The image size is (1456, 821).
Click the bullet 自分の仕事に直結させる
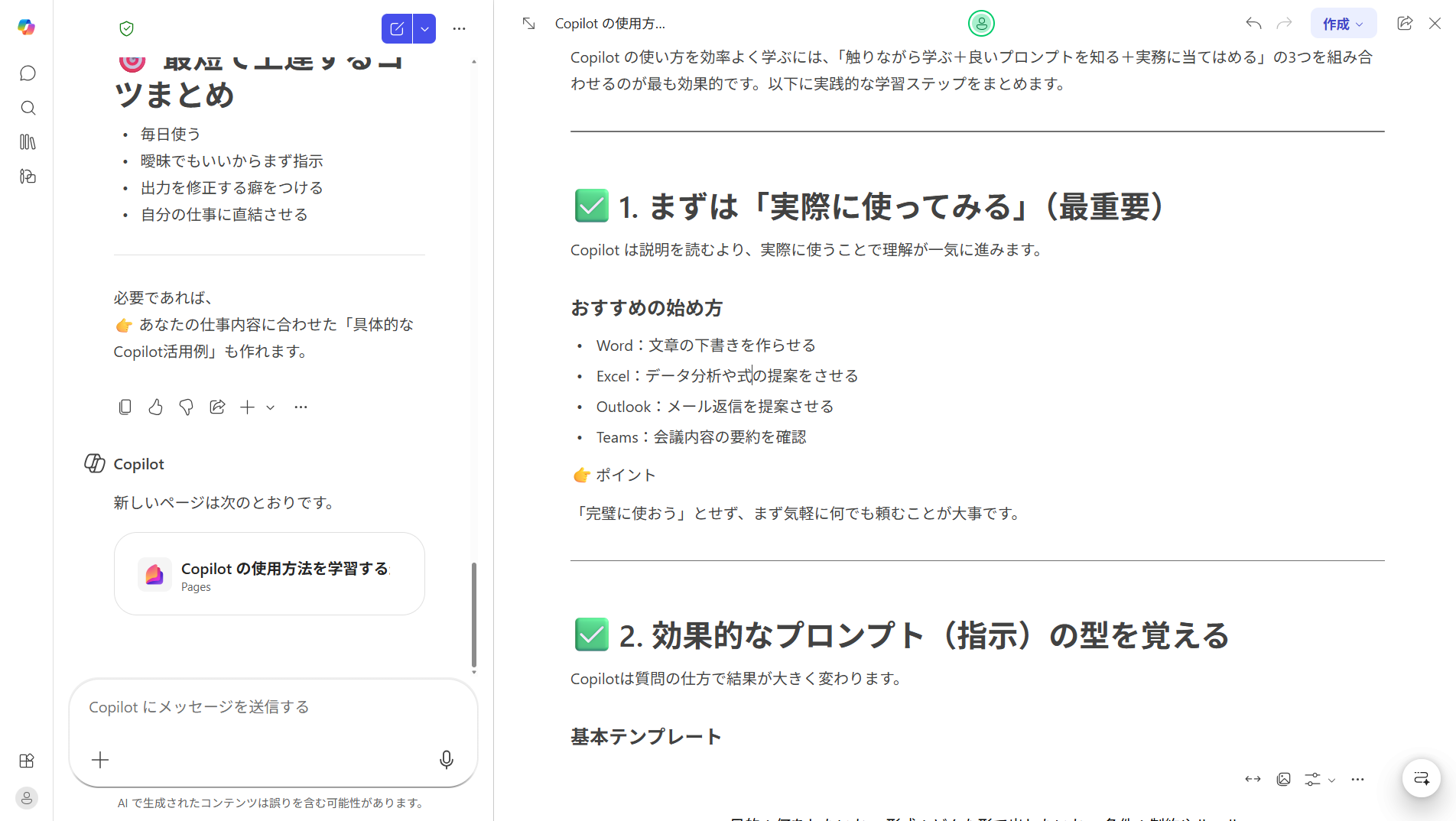224,215
